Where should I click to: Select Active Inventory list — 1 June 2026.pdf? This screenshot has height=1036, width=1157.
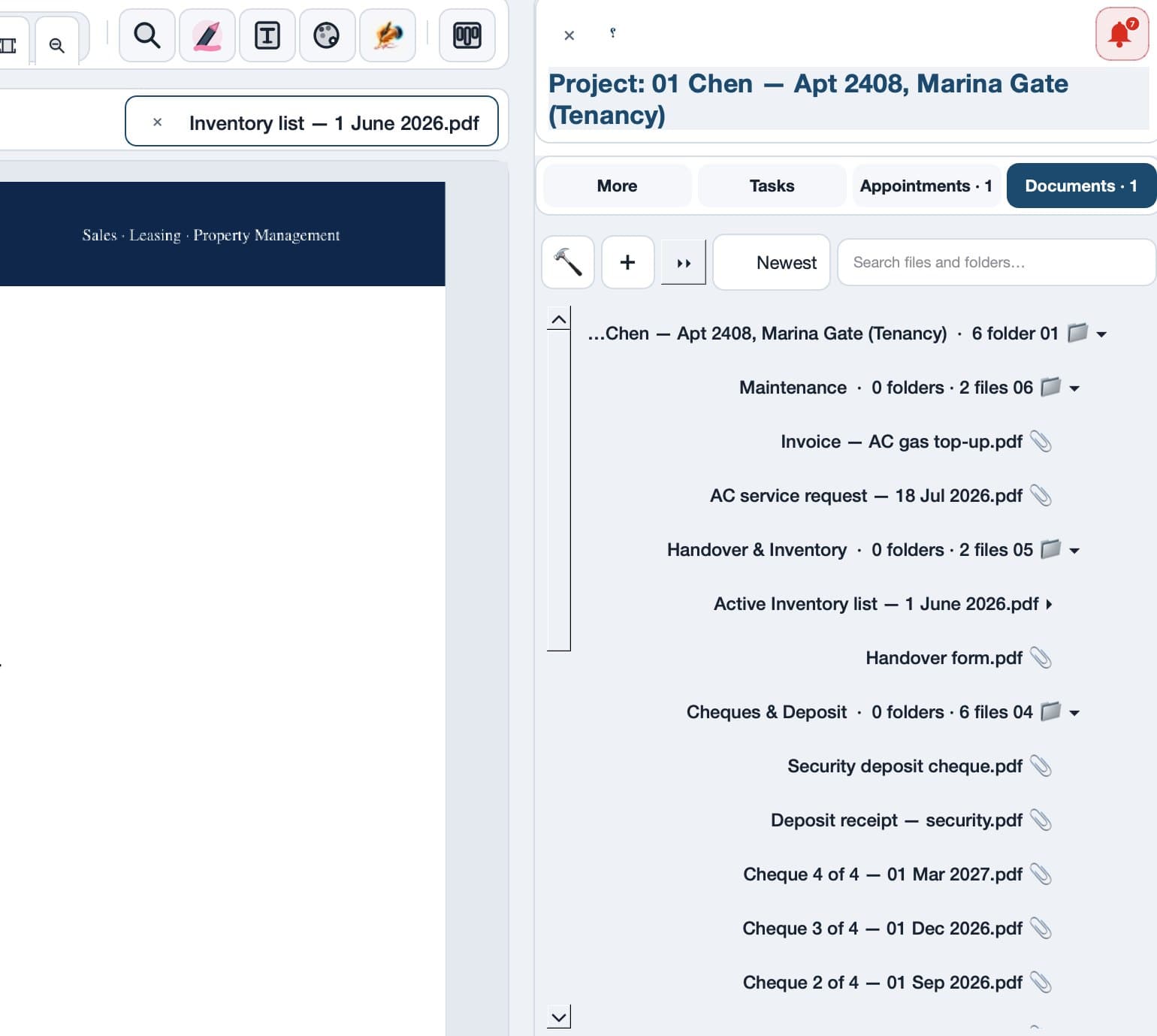pos(876,604)
